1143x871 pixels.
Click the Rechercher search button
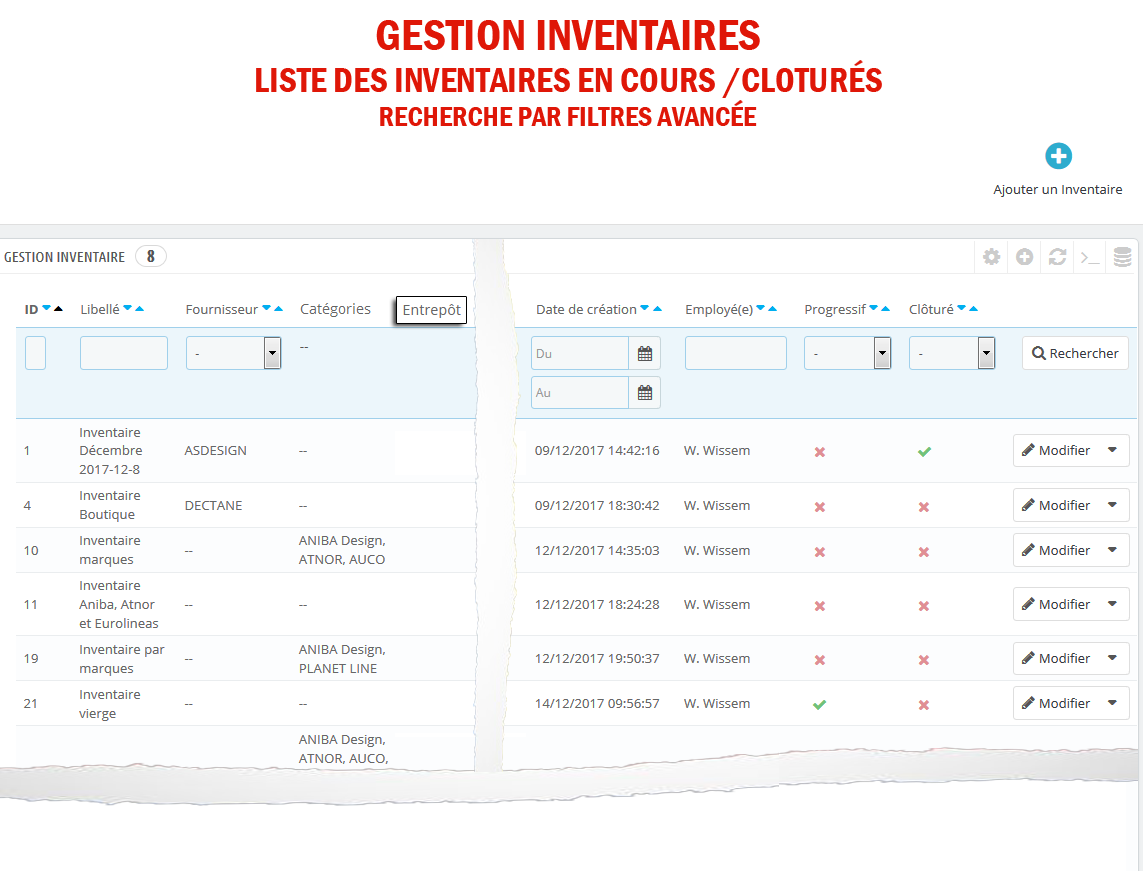pos(1075,353)
